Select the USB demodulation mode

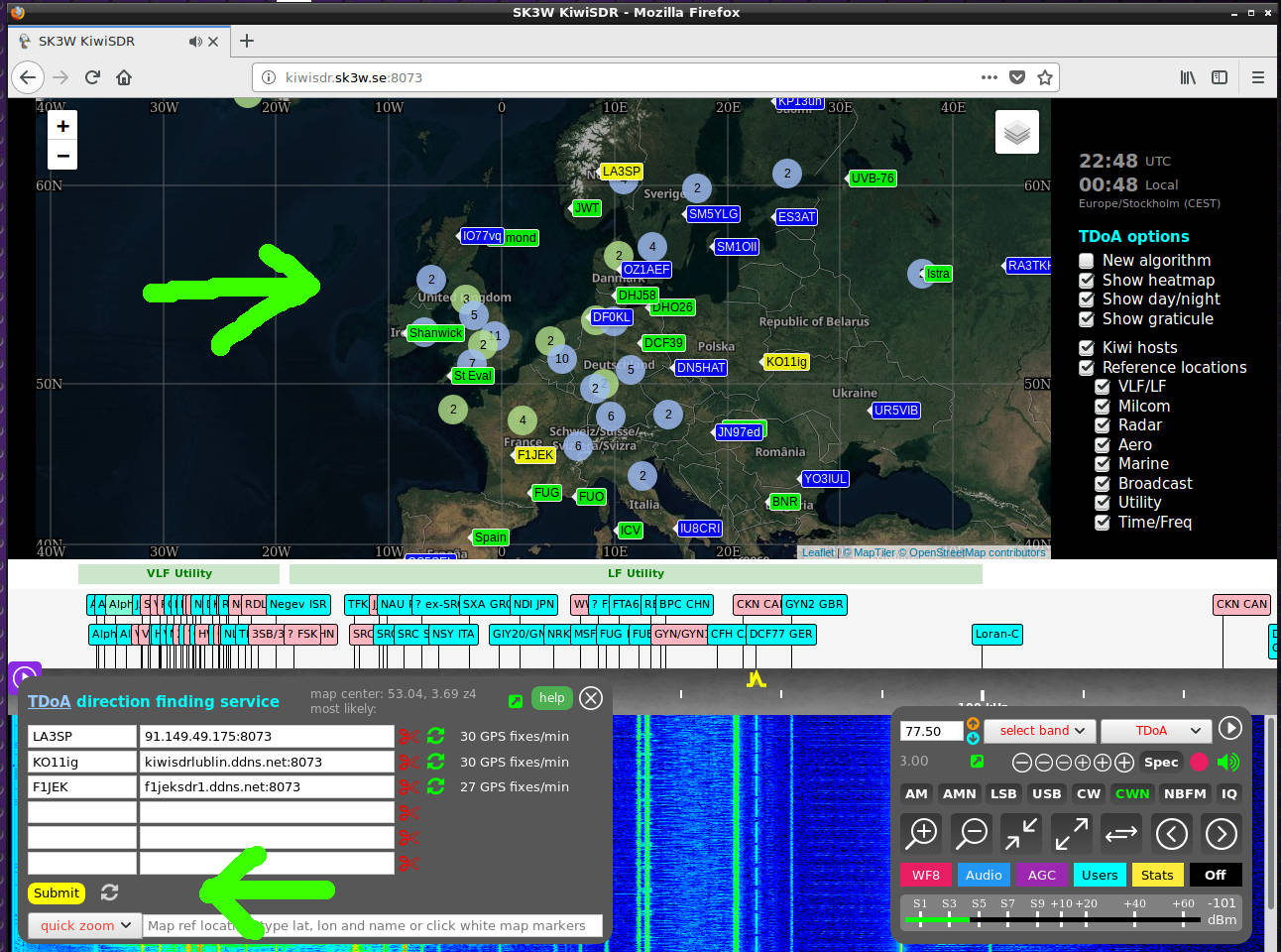[1046, 793]
